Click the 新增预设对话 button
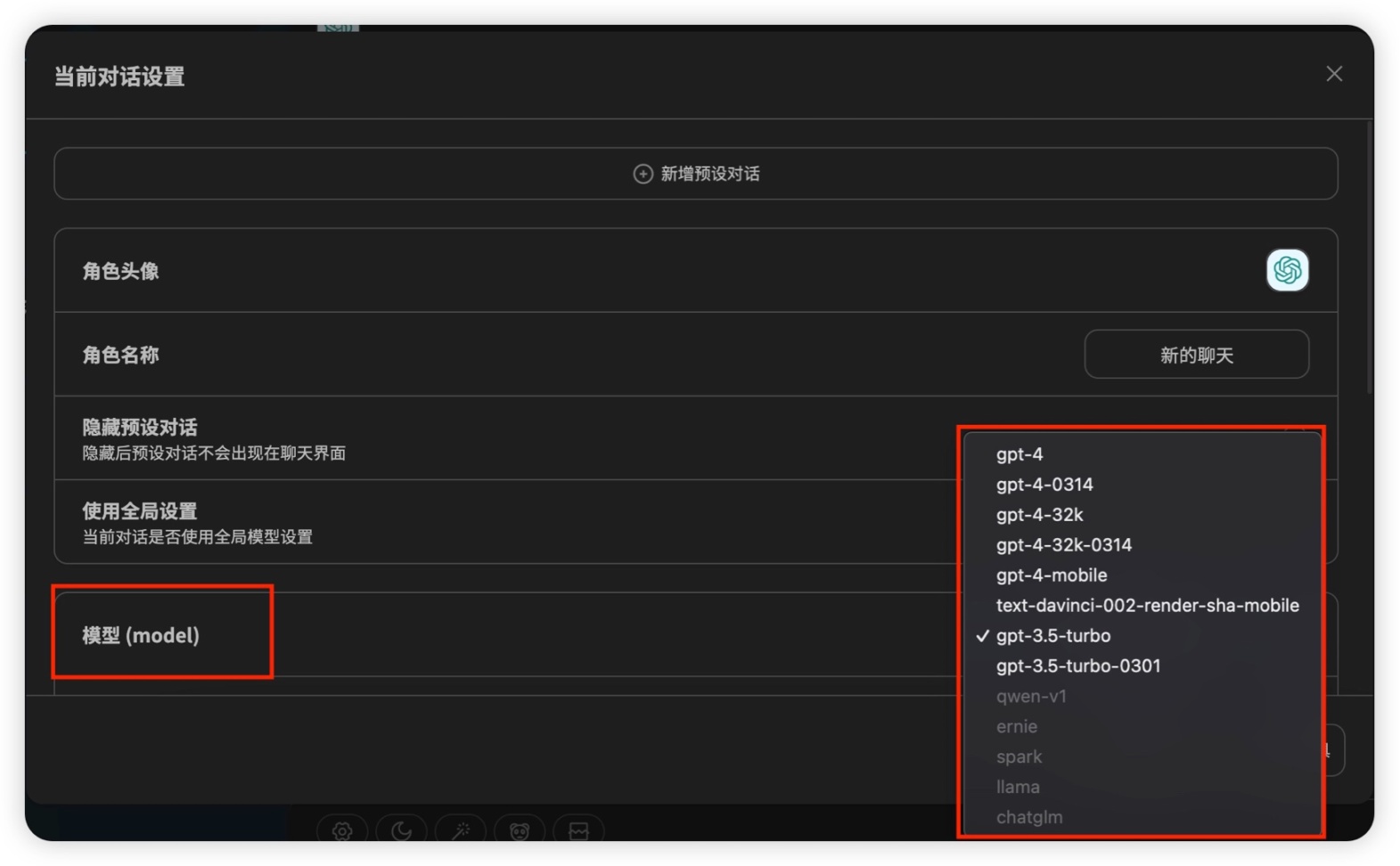Viewport: 1400px width, 866px height. coord(696,174)
